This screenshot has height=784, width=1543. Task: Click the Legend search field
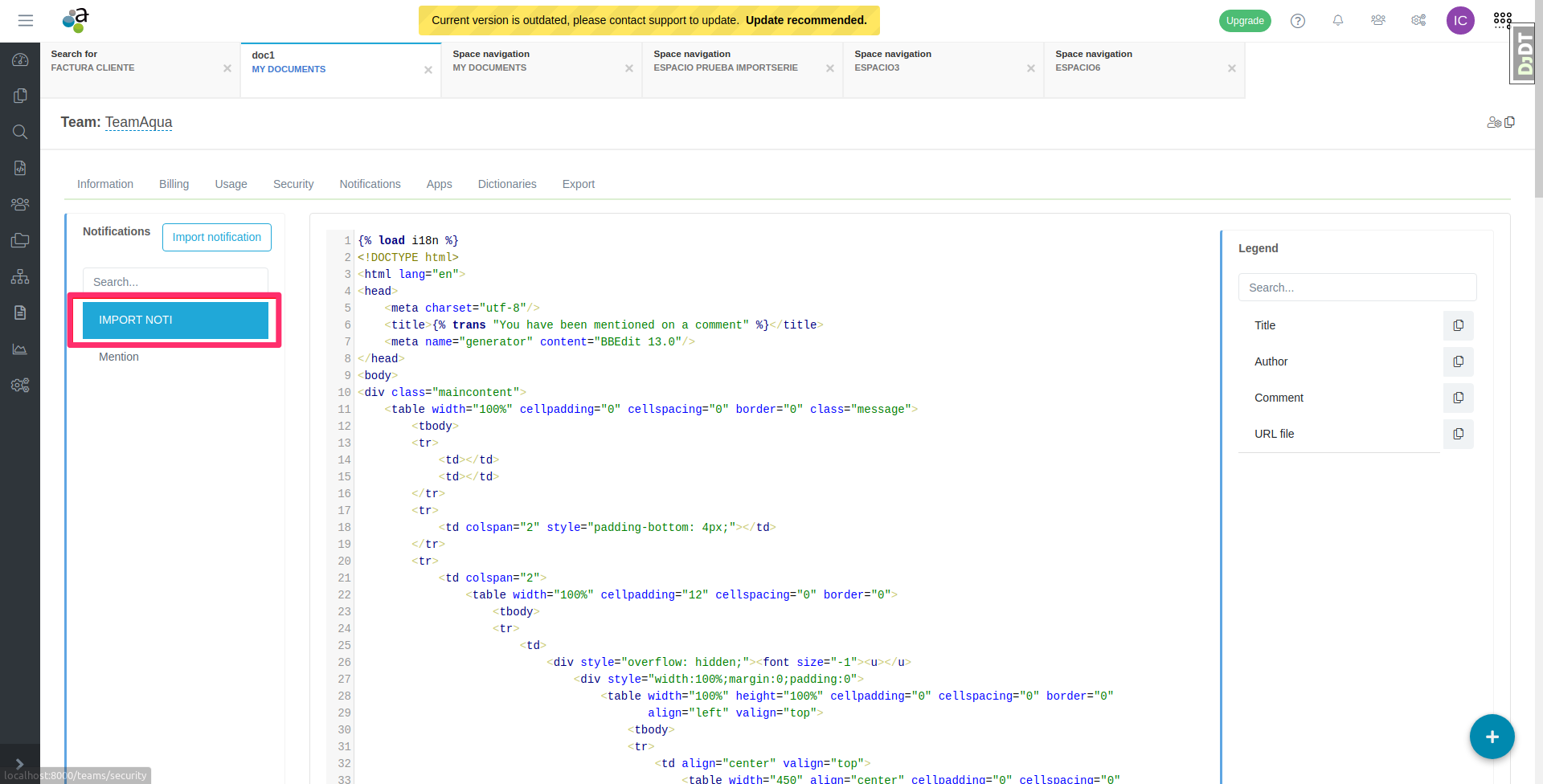coord(1357,288)
